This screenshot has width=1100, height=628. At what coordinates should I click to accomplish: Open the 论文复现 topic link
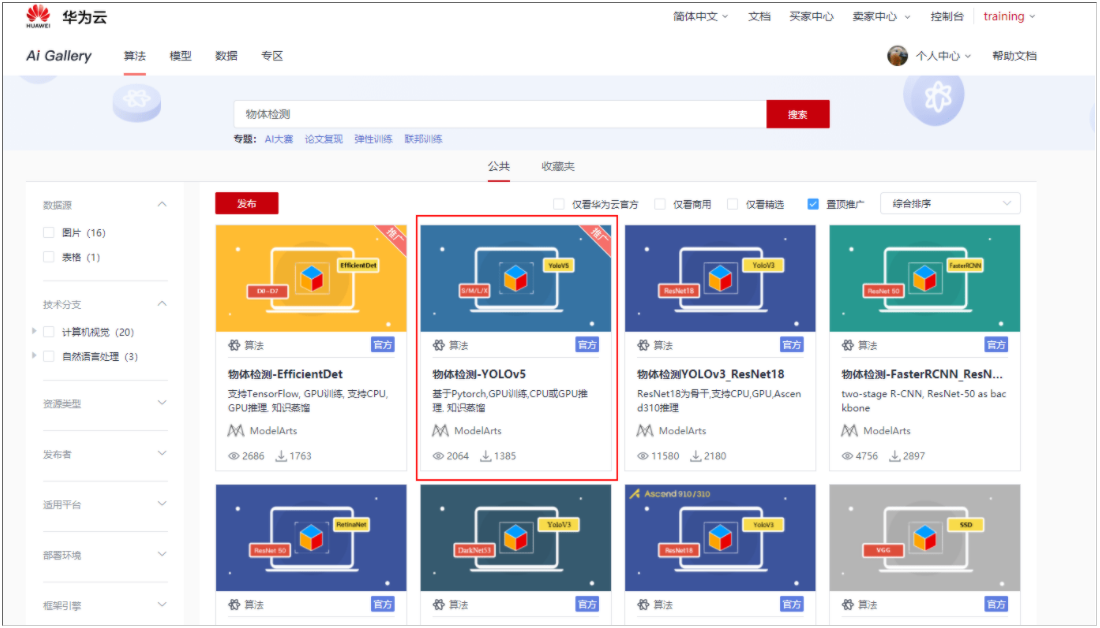323,140
